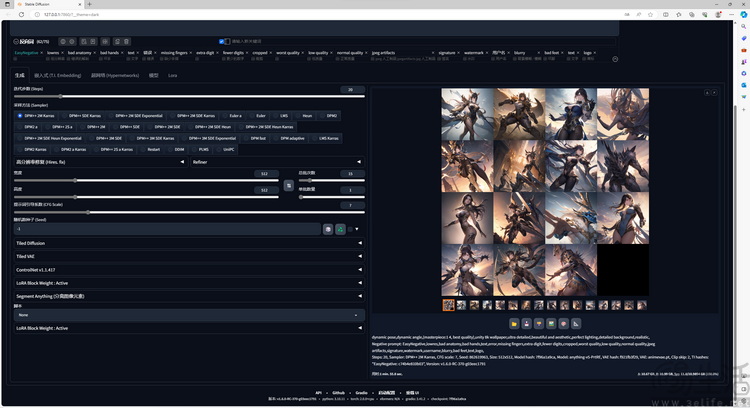This screenshot has width=750, height=408.
Task: Open the Github link in the footer
Action: 340,392
